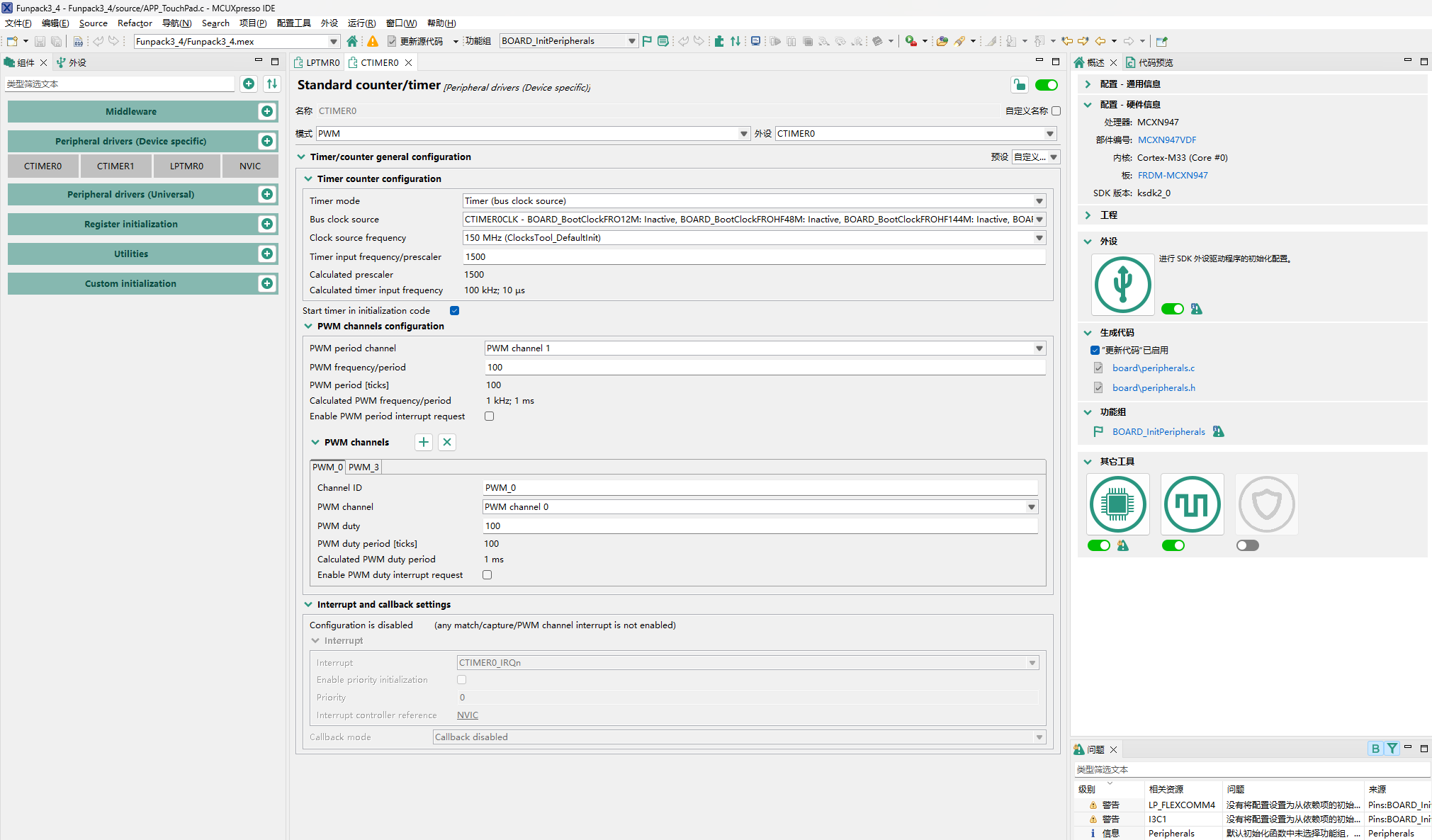Toggle the Clocks tool enable switch
This screenshot has width=1432, height=840.
point(1173,545)
